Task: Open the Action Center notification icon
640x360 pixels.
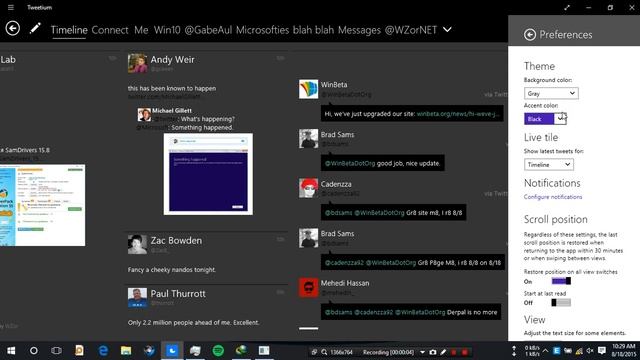Action: pyautogui.click(x=602, y=351)
